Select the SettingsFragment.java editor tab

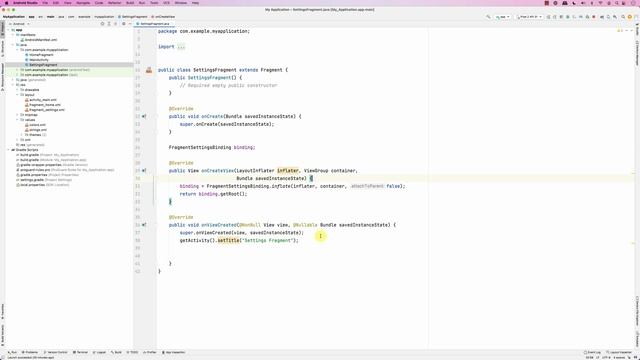(153, 24)
